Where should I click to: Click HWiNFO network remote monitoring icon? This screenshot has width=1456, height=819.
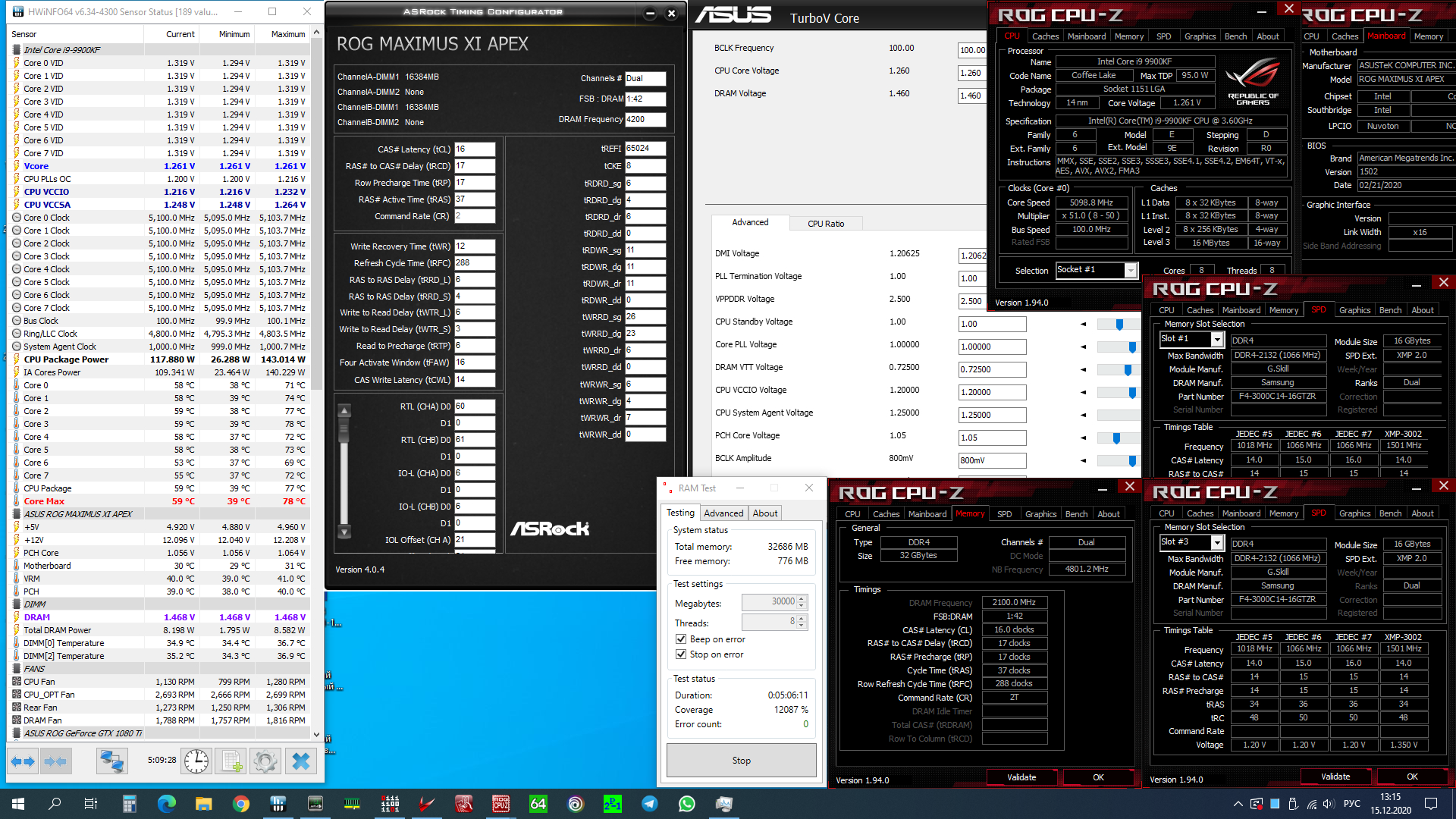(112, 761)
